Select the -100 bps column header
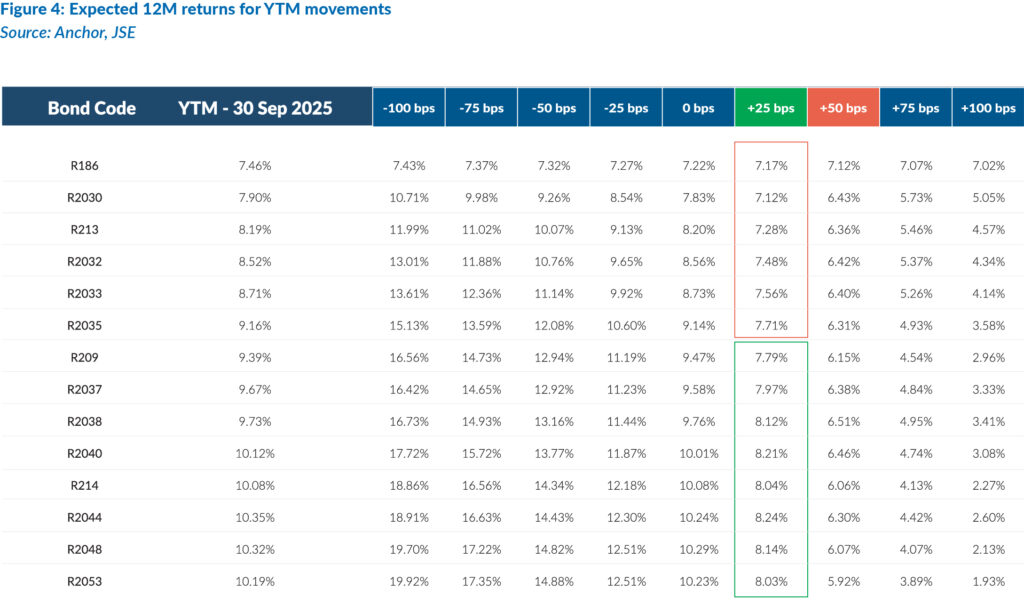The width and height of the screenshot is (1024, 611). click(x=408, y=108)
